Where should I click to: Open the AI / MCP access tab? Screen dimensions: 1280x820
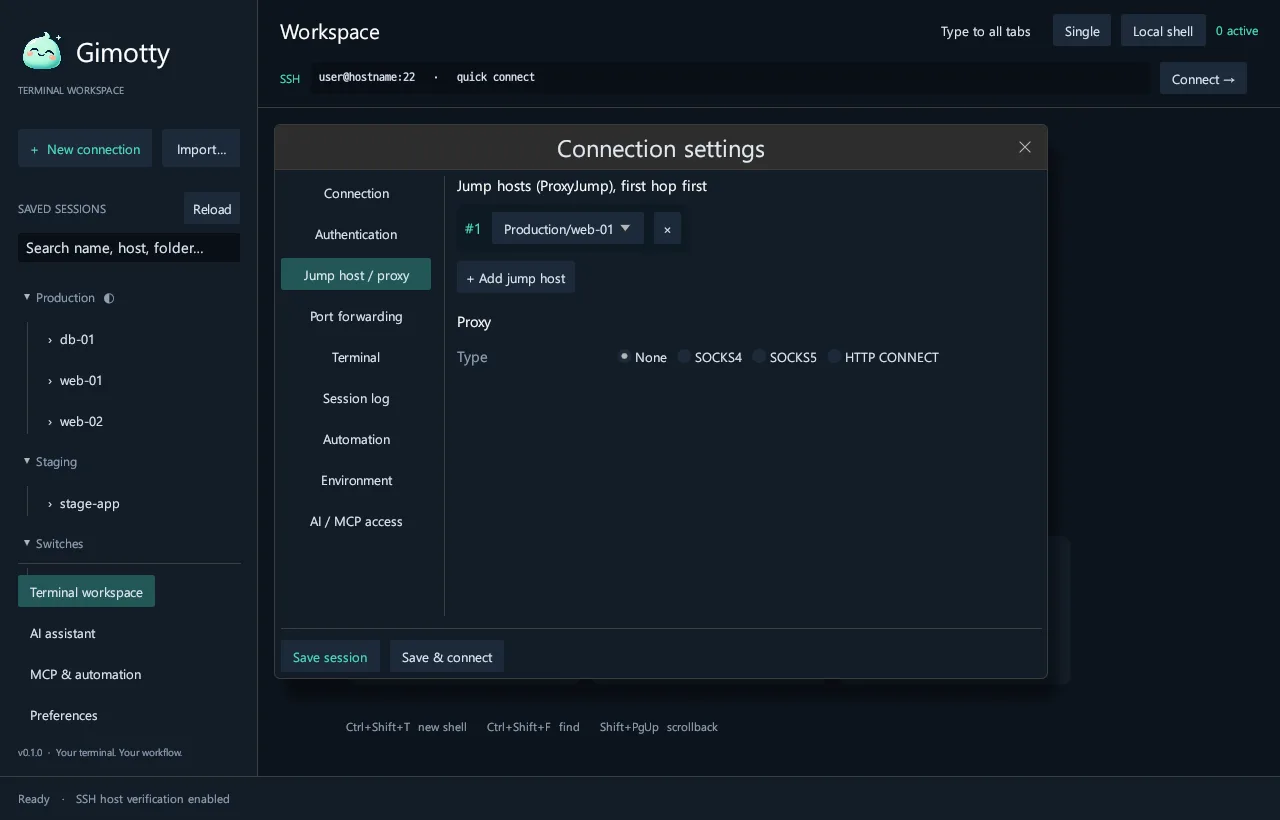coord(356,521)
